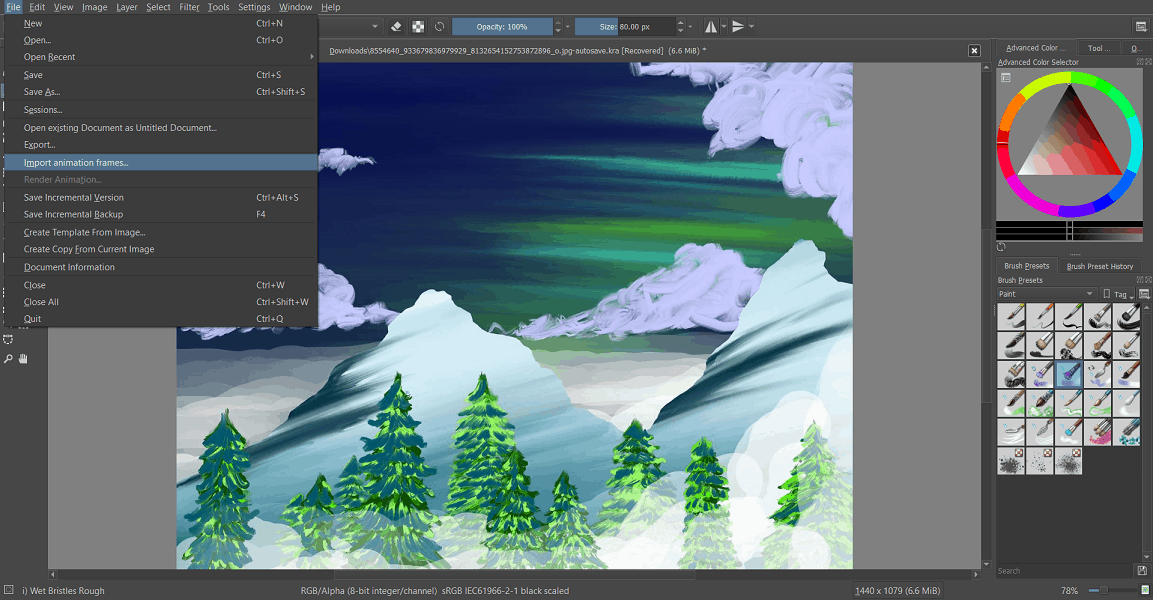Viewport: 1153px width, 600px height.
Task: Open vertical mirror options dropdown
Action: point(751,26)
